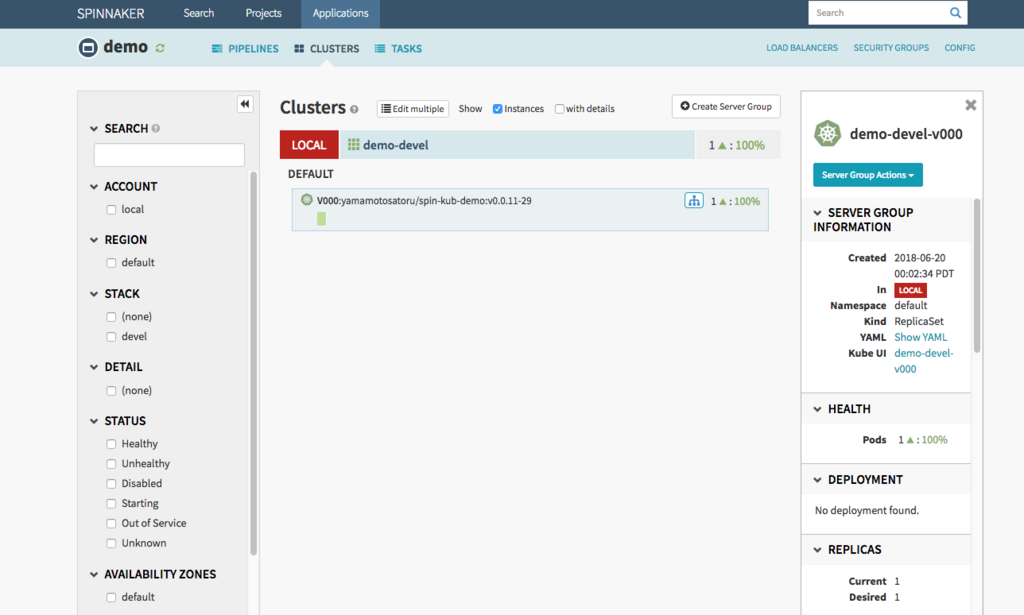Switch to the CLUSTERS tab
This screenshot has width=1024, height=615.
click(x=327, y=48)
